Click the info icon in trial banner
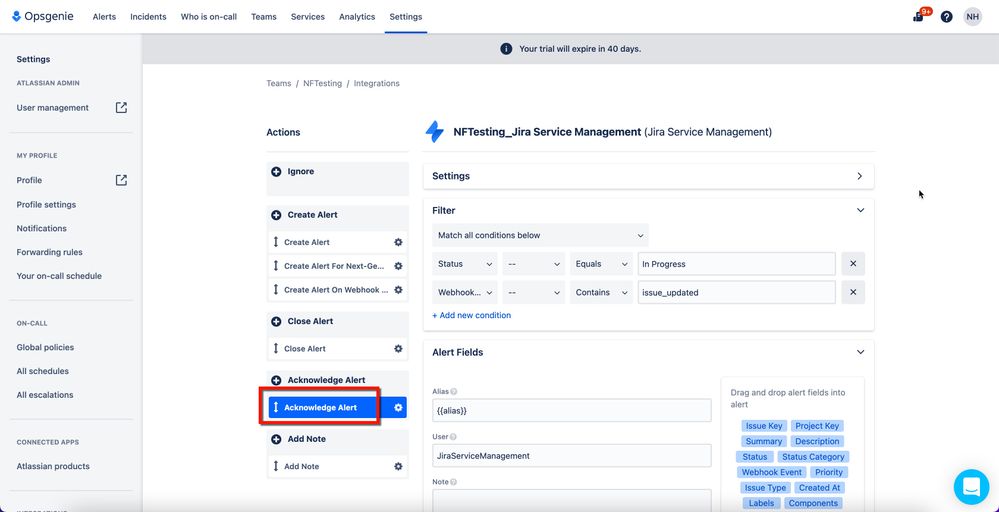The width and height of the screenshot is (999, 512). tap(506, 49)
